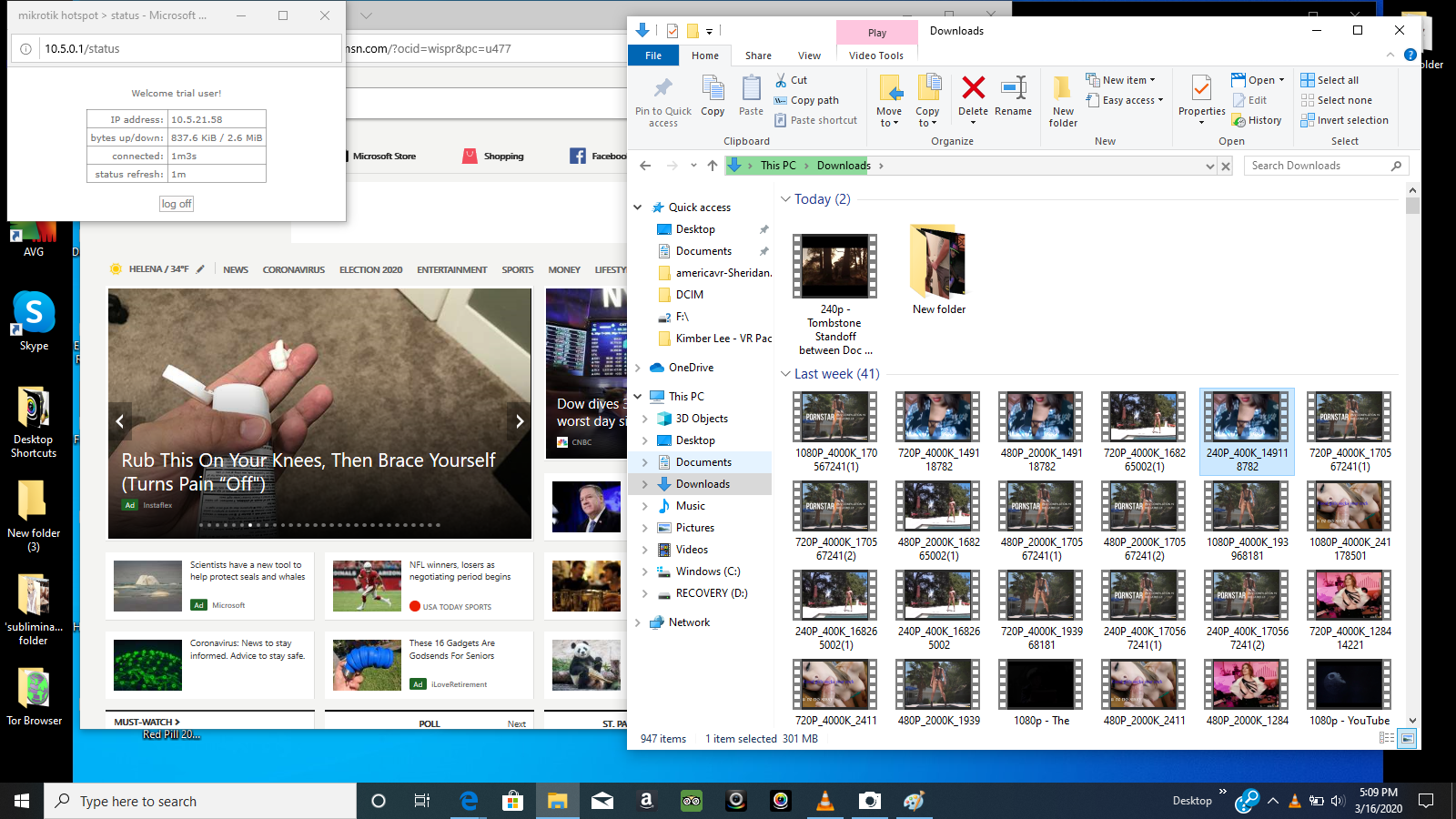Click the Up arrow navigation button
1456x819 pixels.
(713, 166)
